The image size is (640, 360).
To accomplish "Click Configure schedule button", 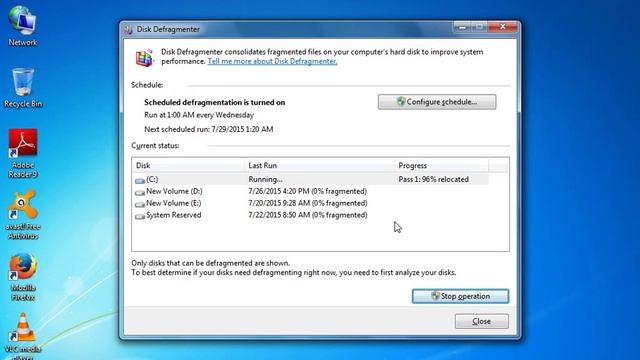I will [437, 102].
